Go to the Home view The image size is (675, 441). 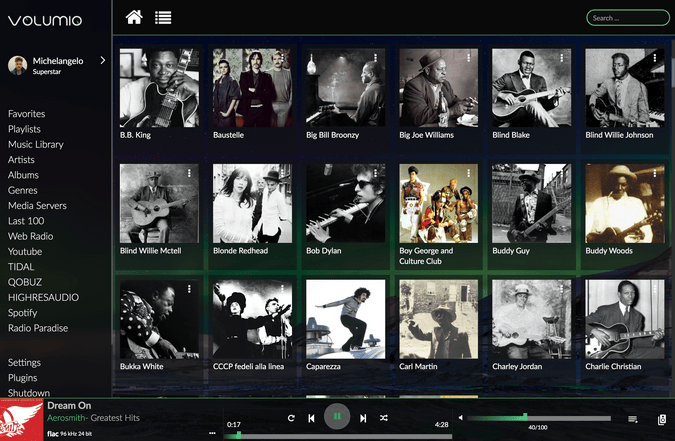[134, 17]
